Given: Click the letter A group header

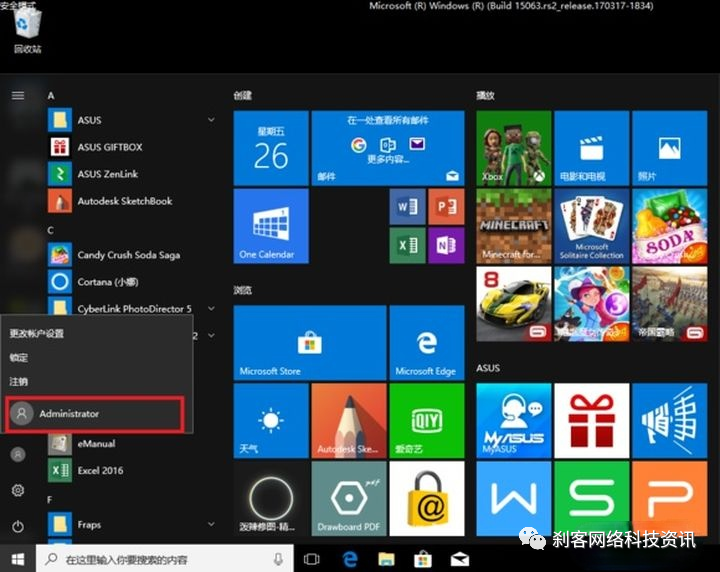Looking at the screenshot, I should [51, 96].
